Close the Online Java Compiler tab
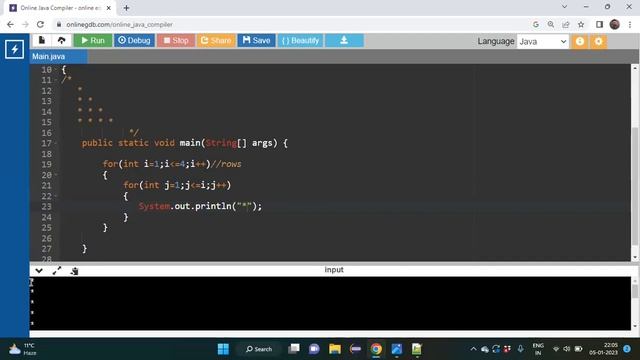This screenshot has width=640, height=360. tap(109, 8)
